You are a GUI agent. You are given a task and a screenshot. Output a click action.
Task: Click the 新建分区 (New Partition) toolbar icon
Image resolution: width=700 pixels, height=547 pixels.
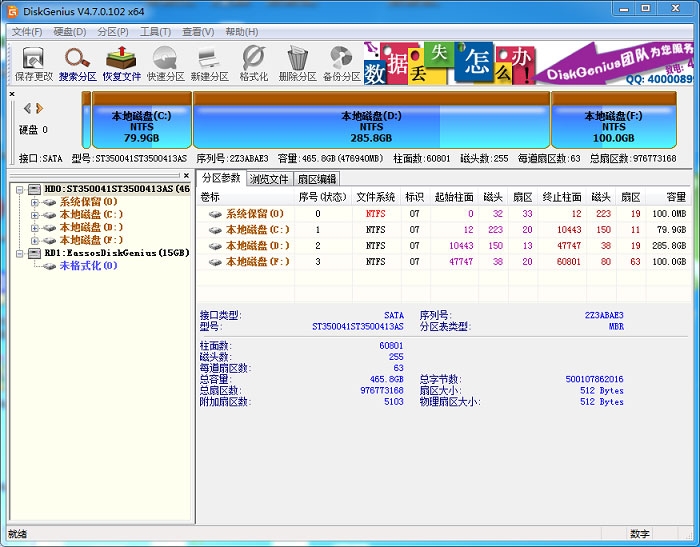(209, 63)
